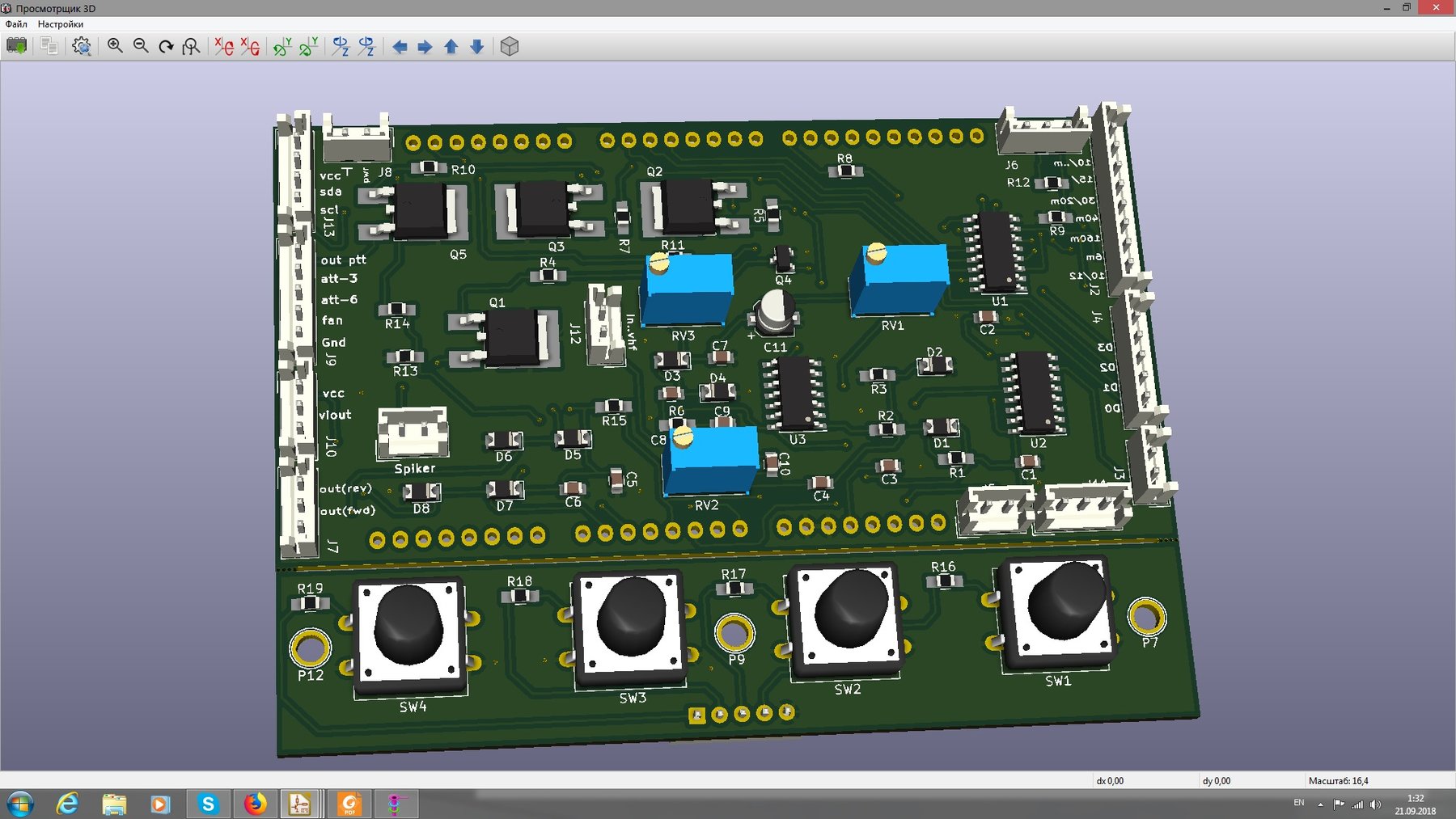The width and height of the screenshot is (1456, 819).
Task: Move the board right with blue arrow
Action: click(x=425, y=47)
